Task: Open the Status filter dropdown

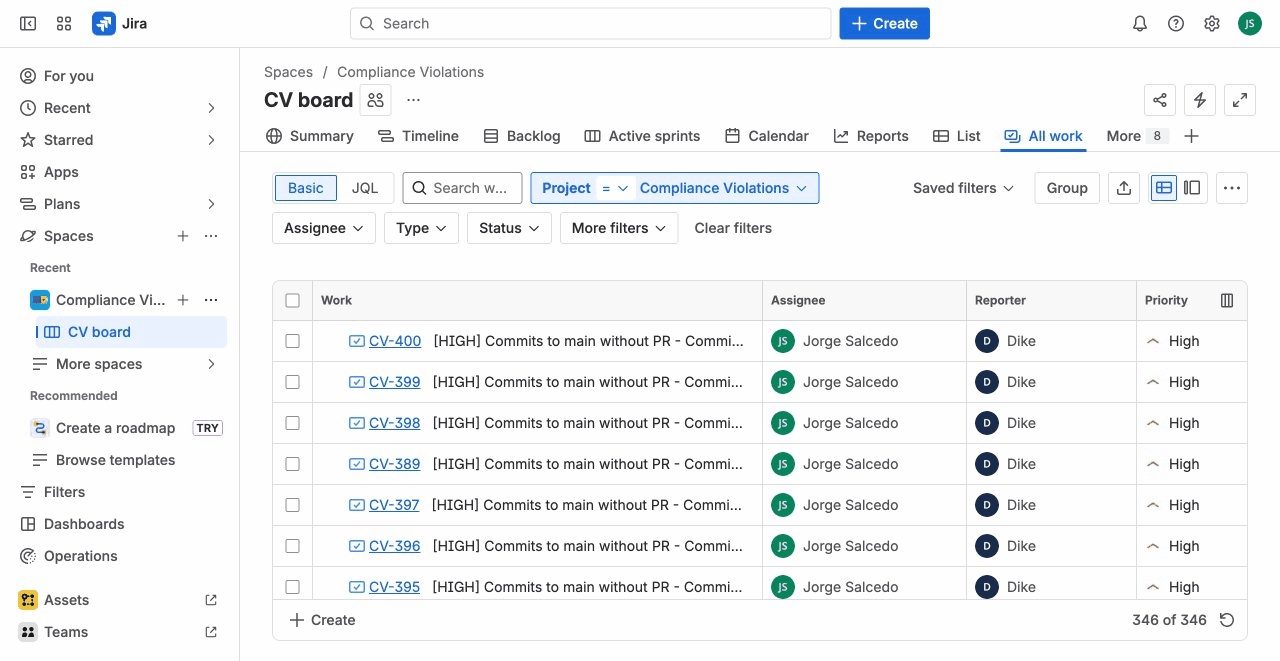Action: tap(508, 228)
